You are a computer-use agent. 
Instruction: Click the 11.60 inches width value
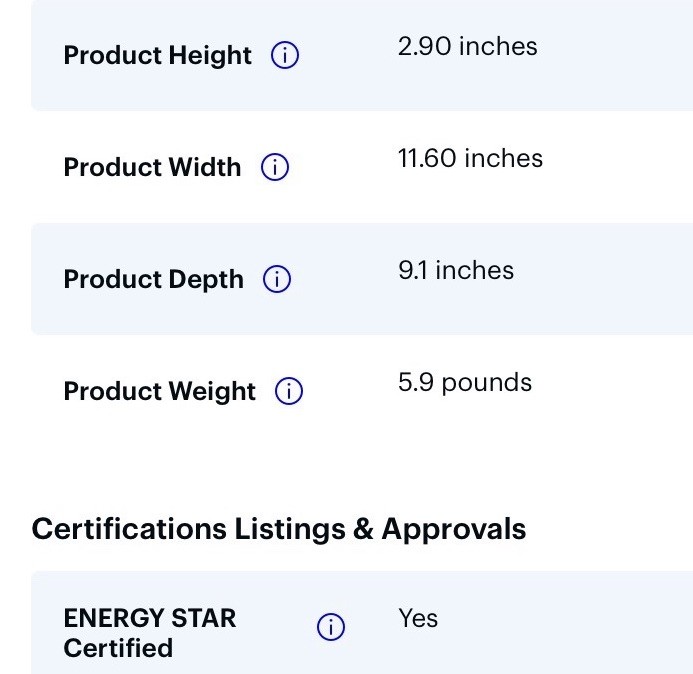[470, 158]
